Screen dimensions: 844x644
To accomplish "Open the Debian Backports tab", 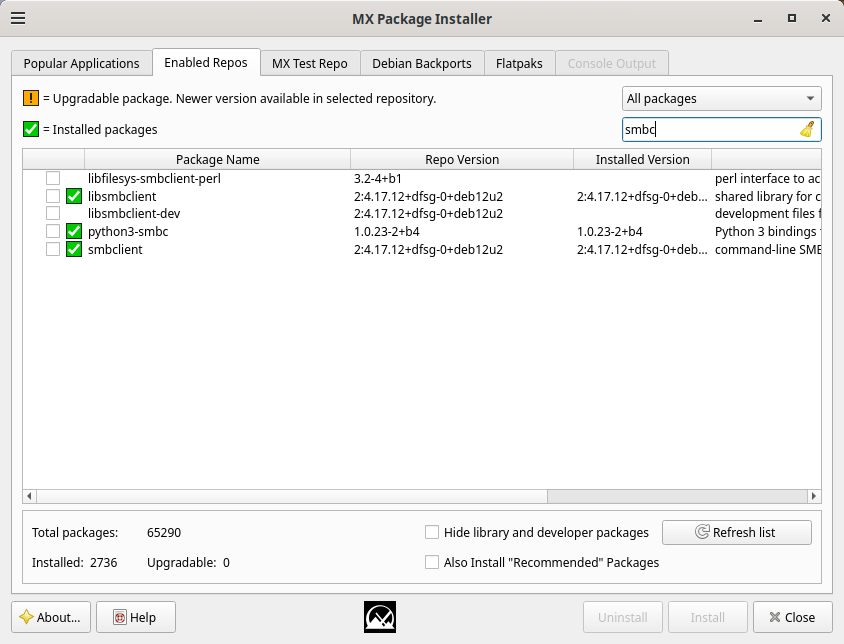I will coord(421,63).
